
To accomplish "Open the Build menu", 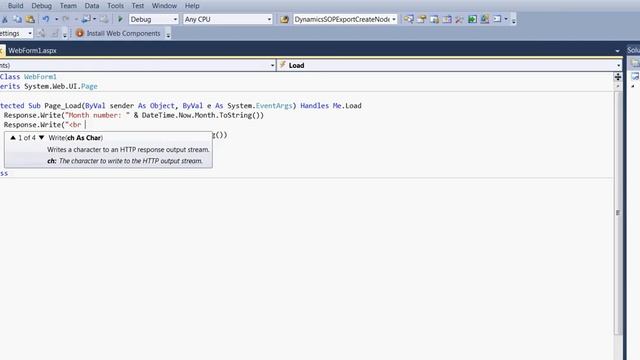I will click(16, 6).
